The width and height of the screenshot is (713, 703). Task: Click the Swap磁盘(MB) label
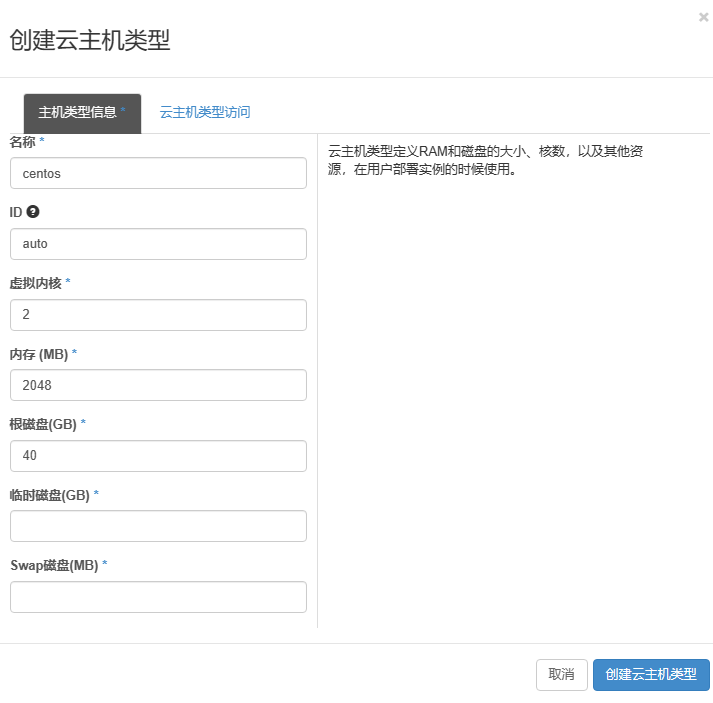coord(54,565)
